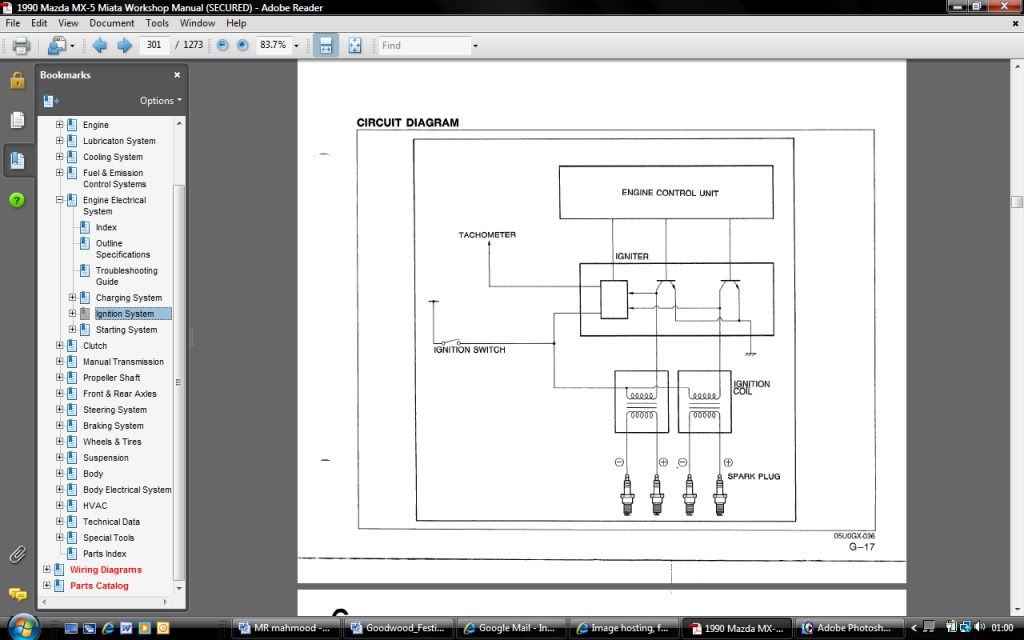Expand the Parts Catalog bookmark

point(46,585)
